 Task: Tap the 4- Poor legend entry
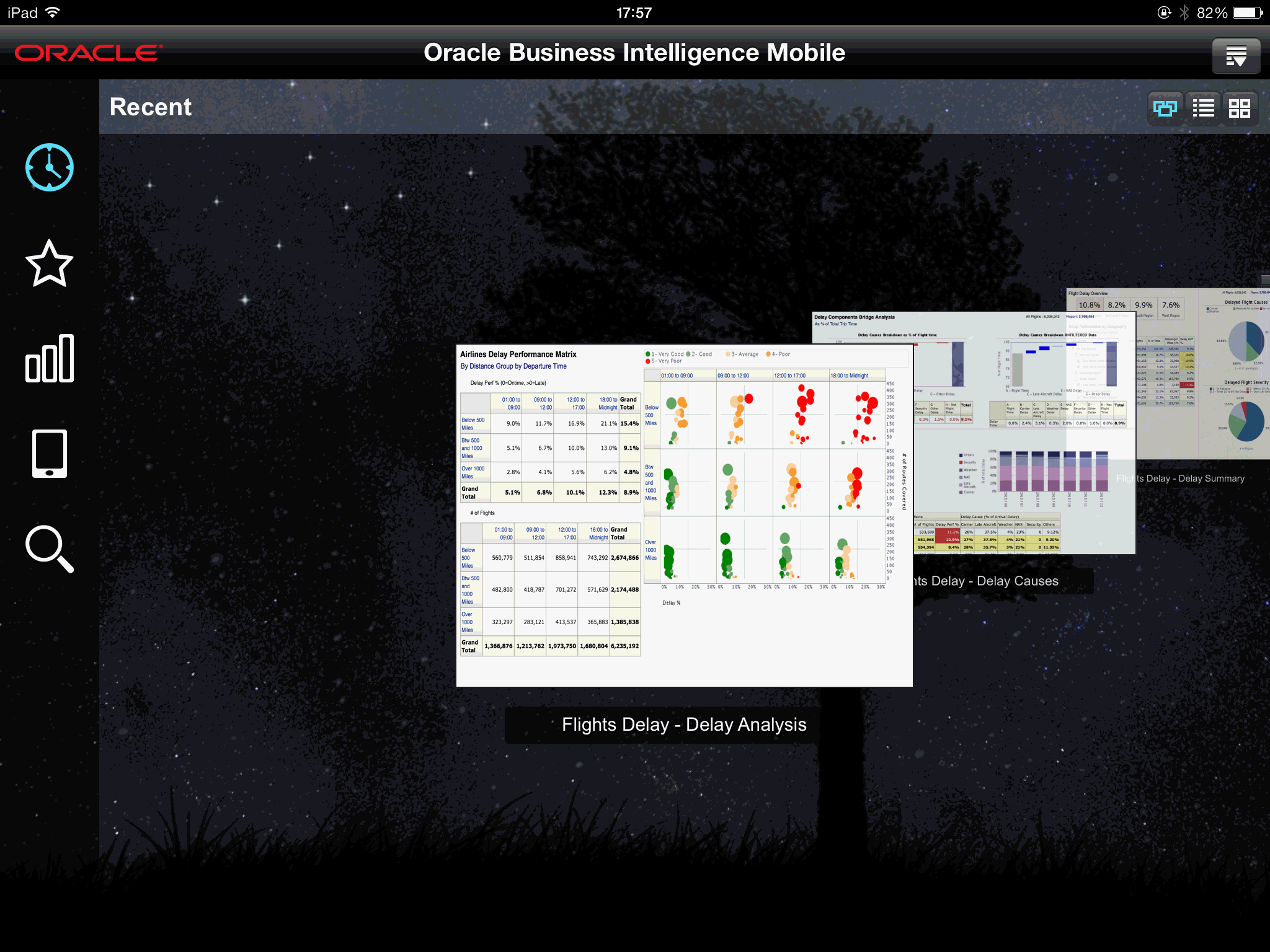point(778,355)
